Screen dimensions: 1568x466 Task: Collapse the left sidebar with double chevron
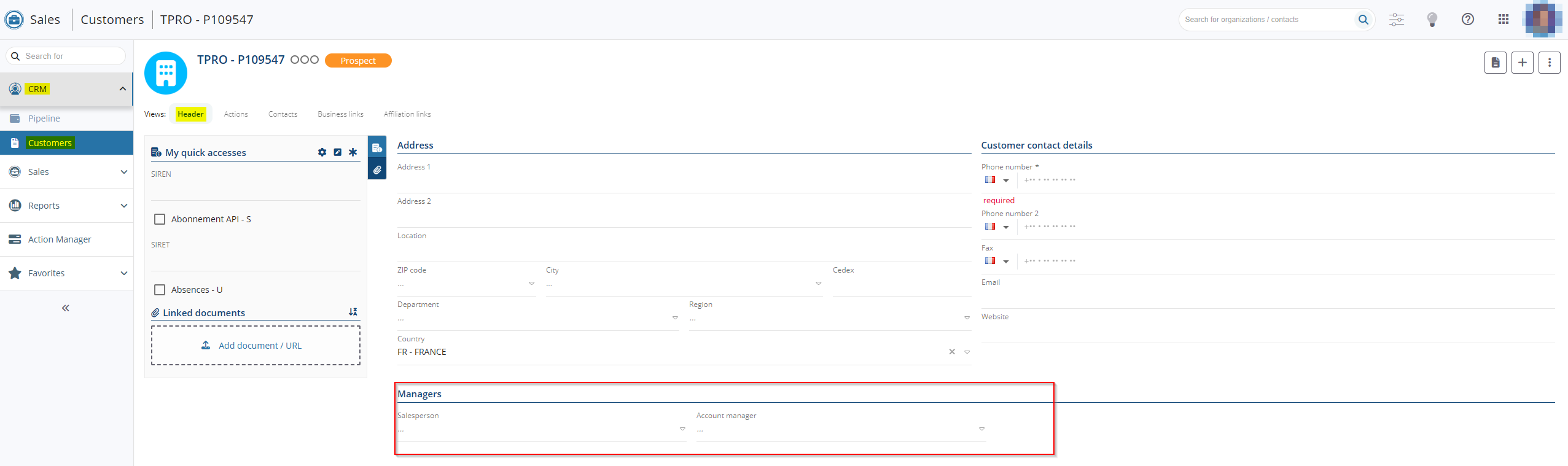66,308
